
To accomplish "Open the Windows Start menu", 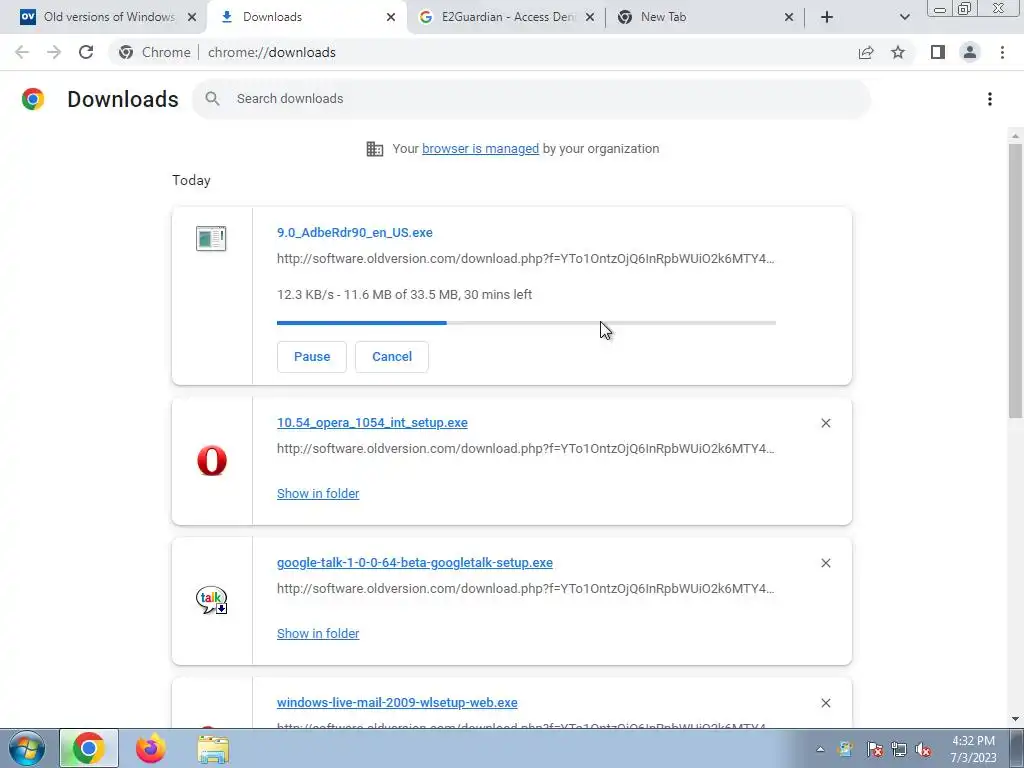I will 26,748.
